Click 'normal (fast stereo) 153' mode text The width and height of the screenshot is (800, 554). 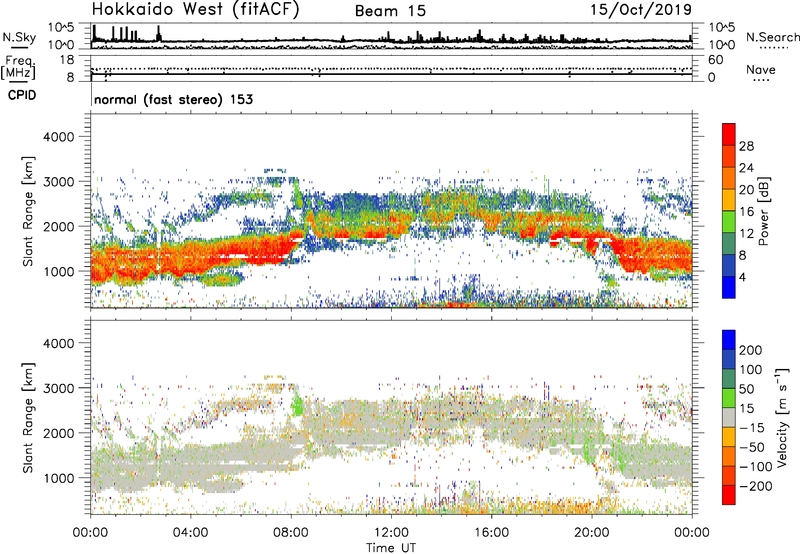173,99
